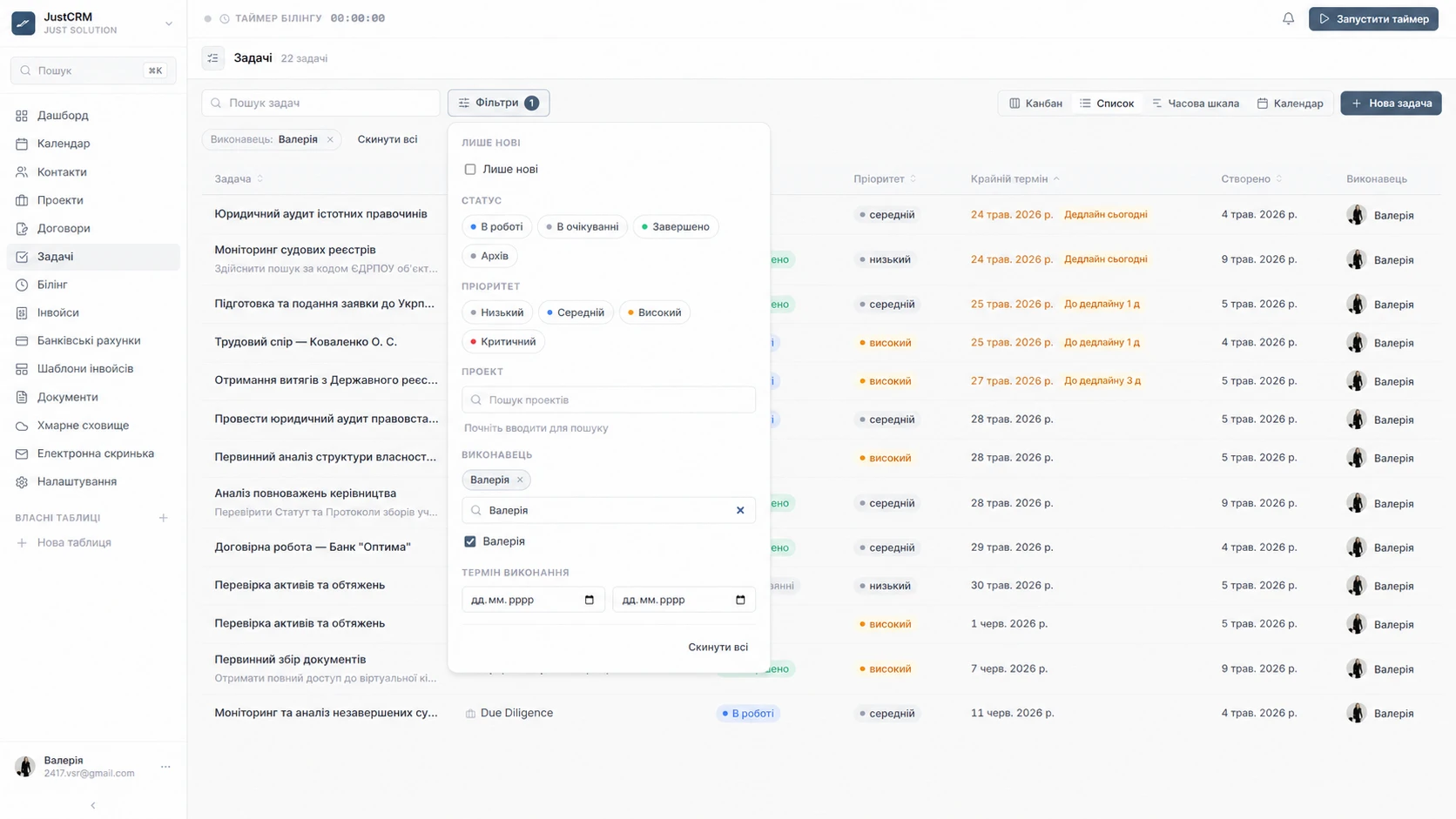Remove the Валерія chip under Виконавець
The image size is (1456, 819).
tap(520, 480)
